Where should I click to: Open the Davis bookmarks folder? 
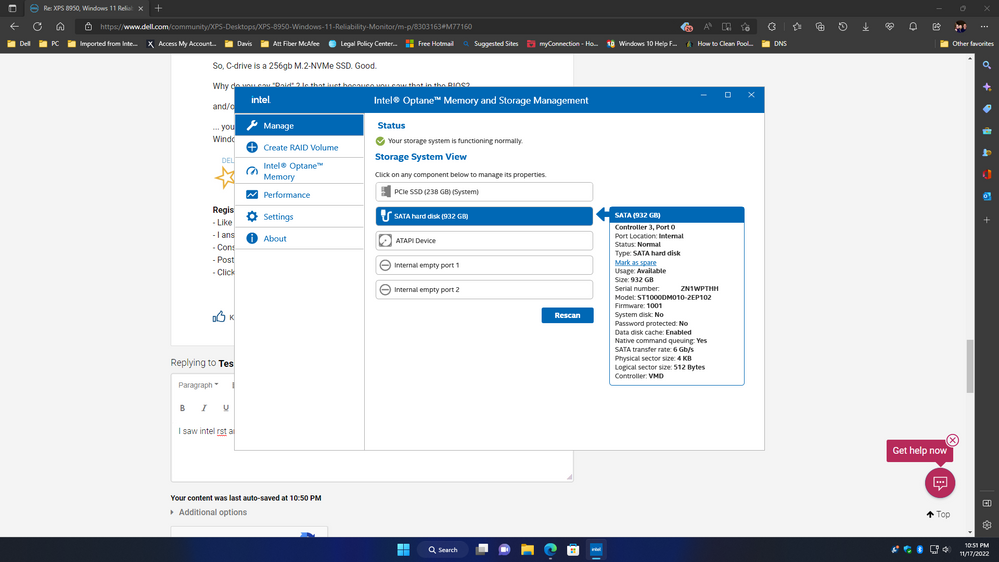click(239, 44)
